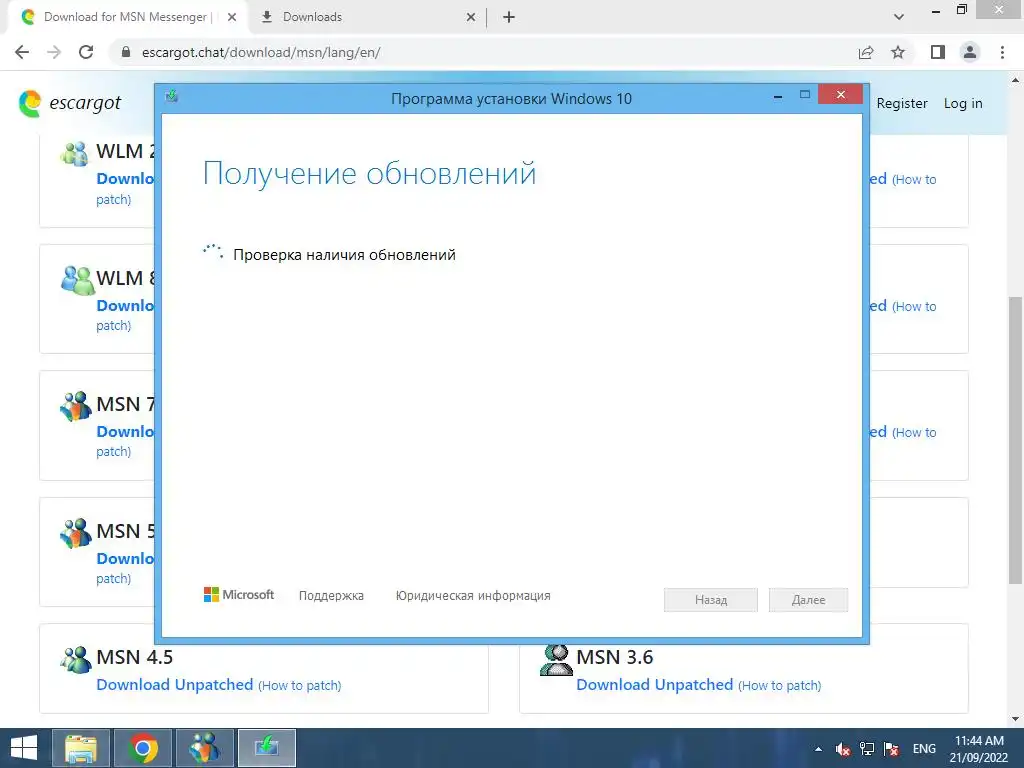Go back with the browser back arrow
The width and height of the screenshot is (1024, 768).
tap(22, 52)
